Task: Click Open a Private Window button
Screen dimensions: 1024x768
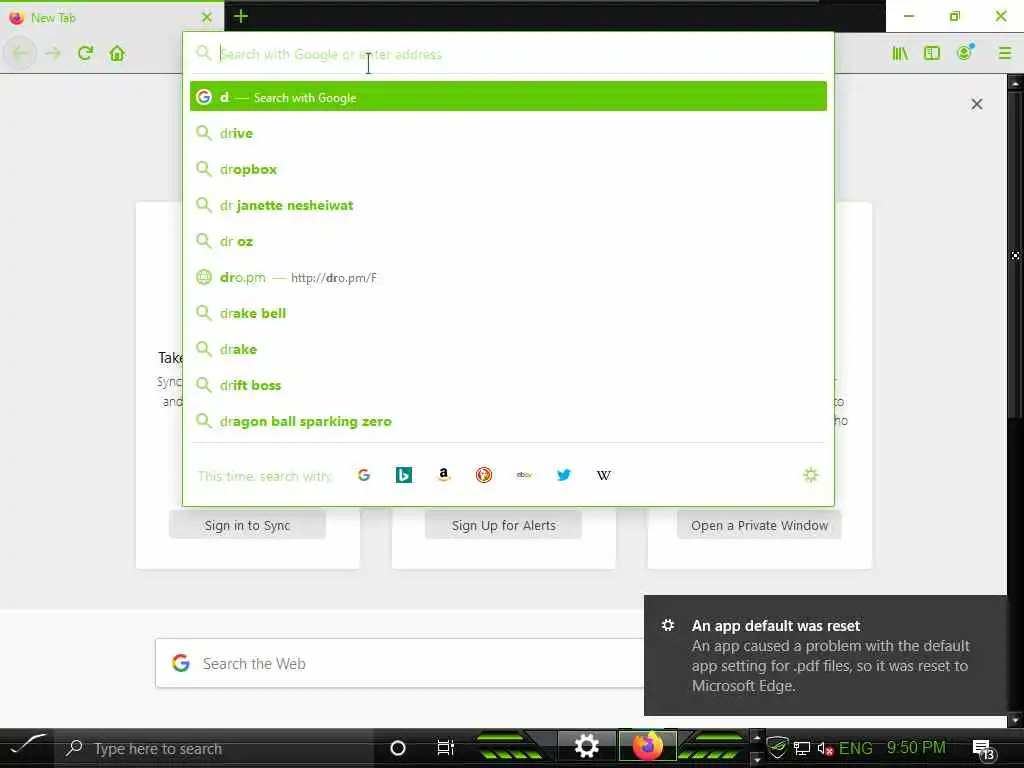Action: click(759, 525)
